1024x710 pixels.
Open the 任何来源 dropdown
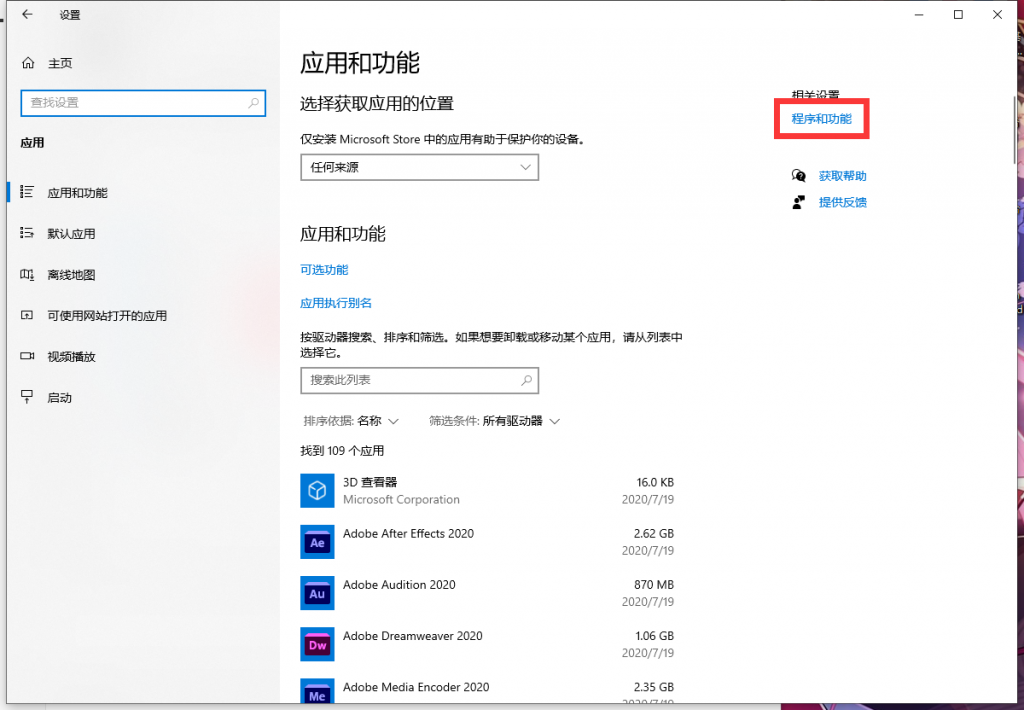pyautogui.click(x=419, y=167)
